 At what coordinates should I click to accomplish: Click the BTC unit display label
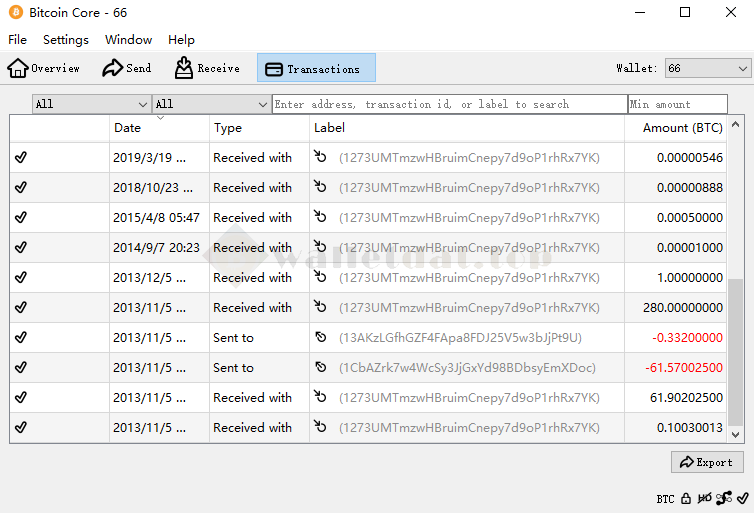coord(665,498)
